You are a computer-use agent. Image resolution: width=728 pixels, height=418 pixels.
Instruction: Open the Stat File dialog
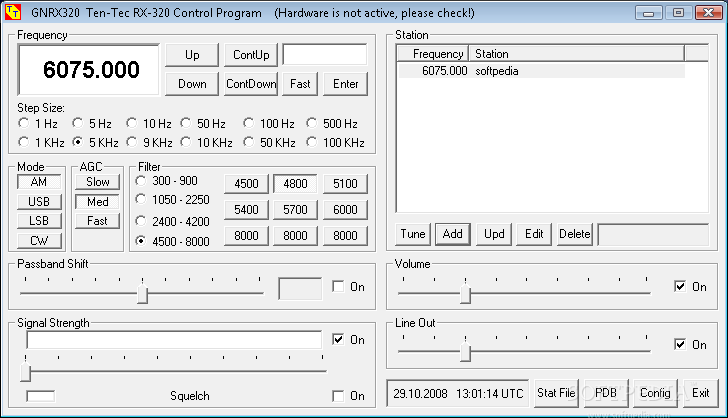[x=556, y=393]
